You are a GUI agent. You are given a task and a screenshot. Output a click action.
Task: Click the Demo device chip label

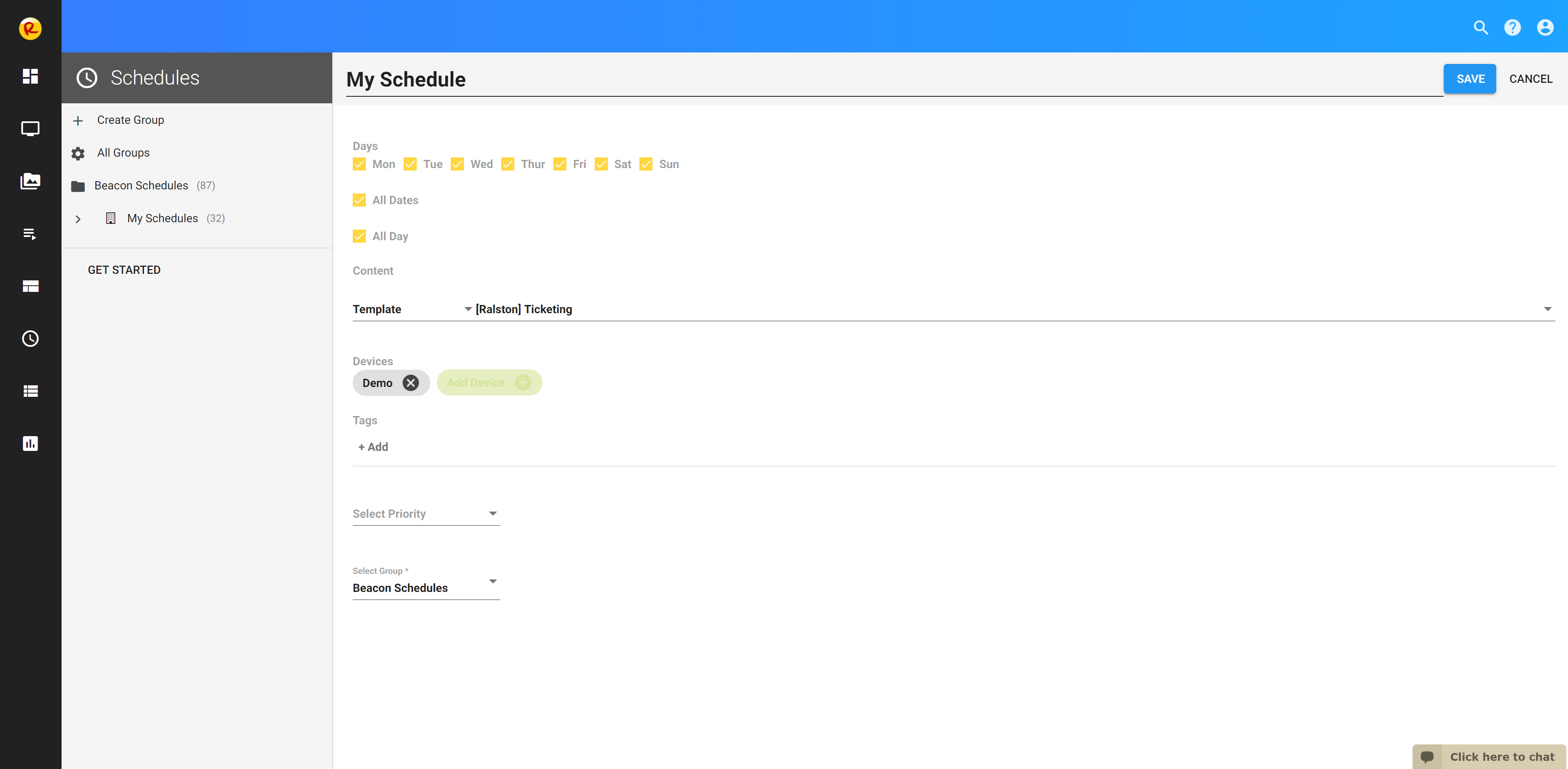point(377,383)
